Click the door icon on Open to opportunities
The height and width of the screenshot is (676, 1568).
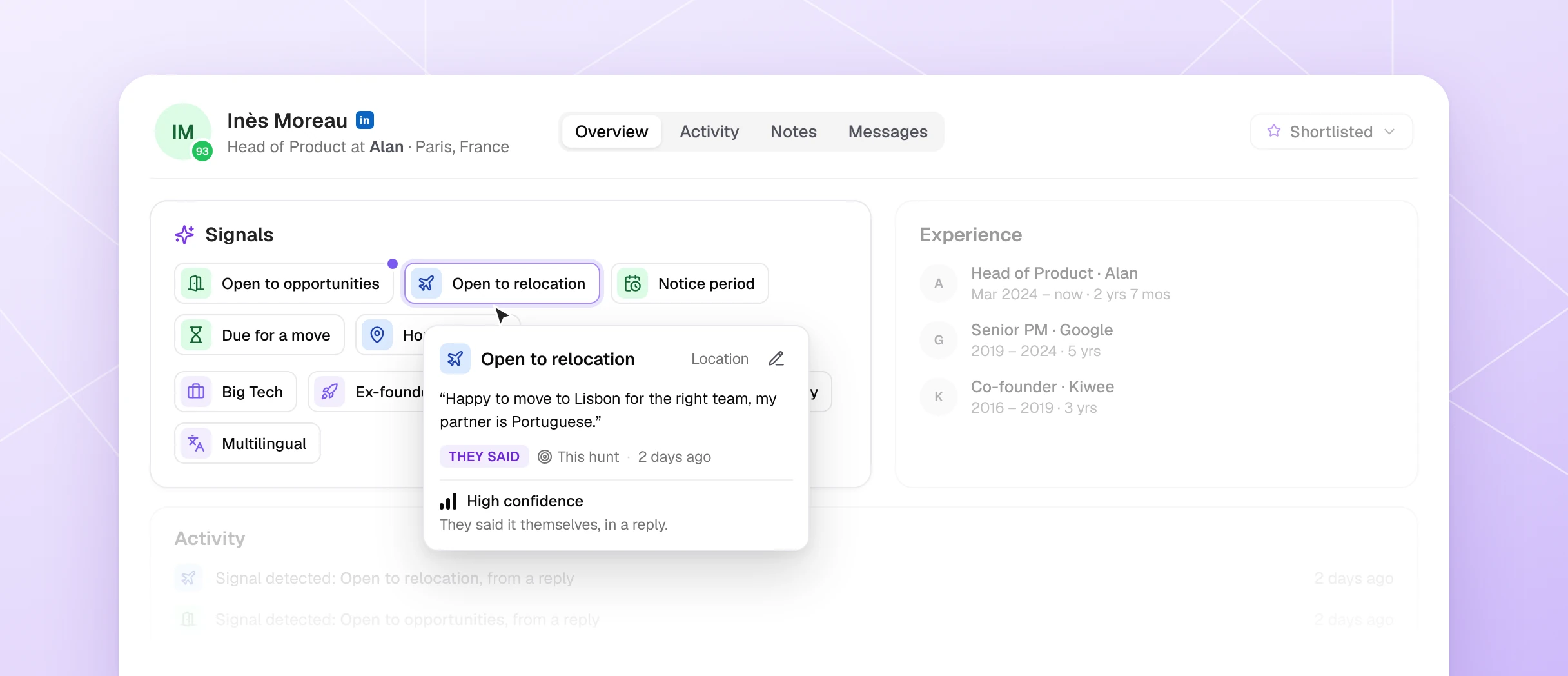196,283
